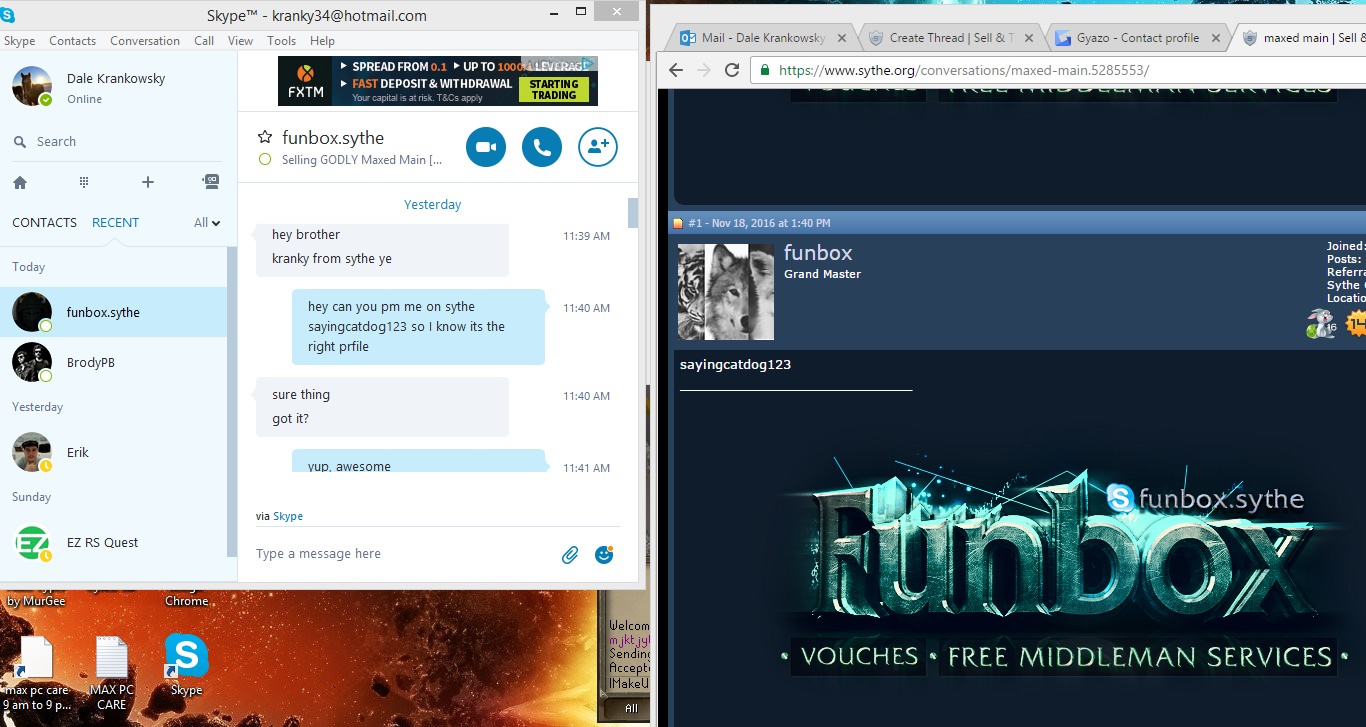Click the 'Online' status under Dale Krankowsky
The width and height of the screenshot is (1366, 727).
tap(84, 99)
